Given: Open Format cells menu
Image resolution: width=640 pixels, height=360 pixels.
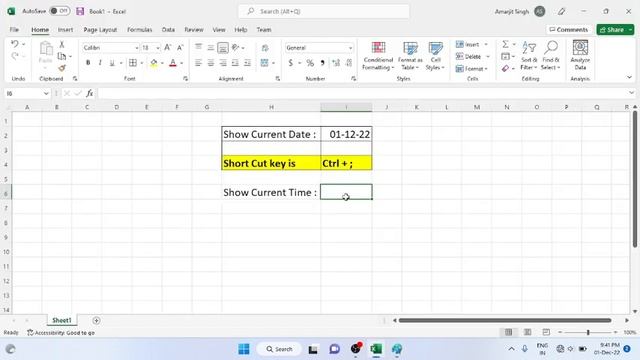Looking at the screenshot, I should 472,69.
